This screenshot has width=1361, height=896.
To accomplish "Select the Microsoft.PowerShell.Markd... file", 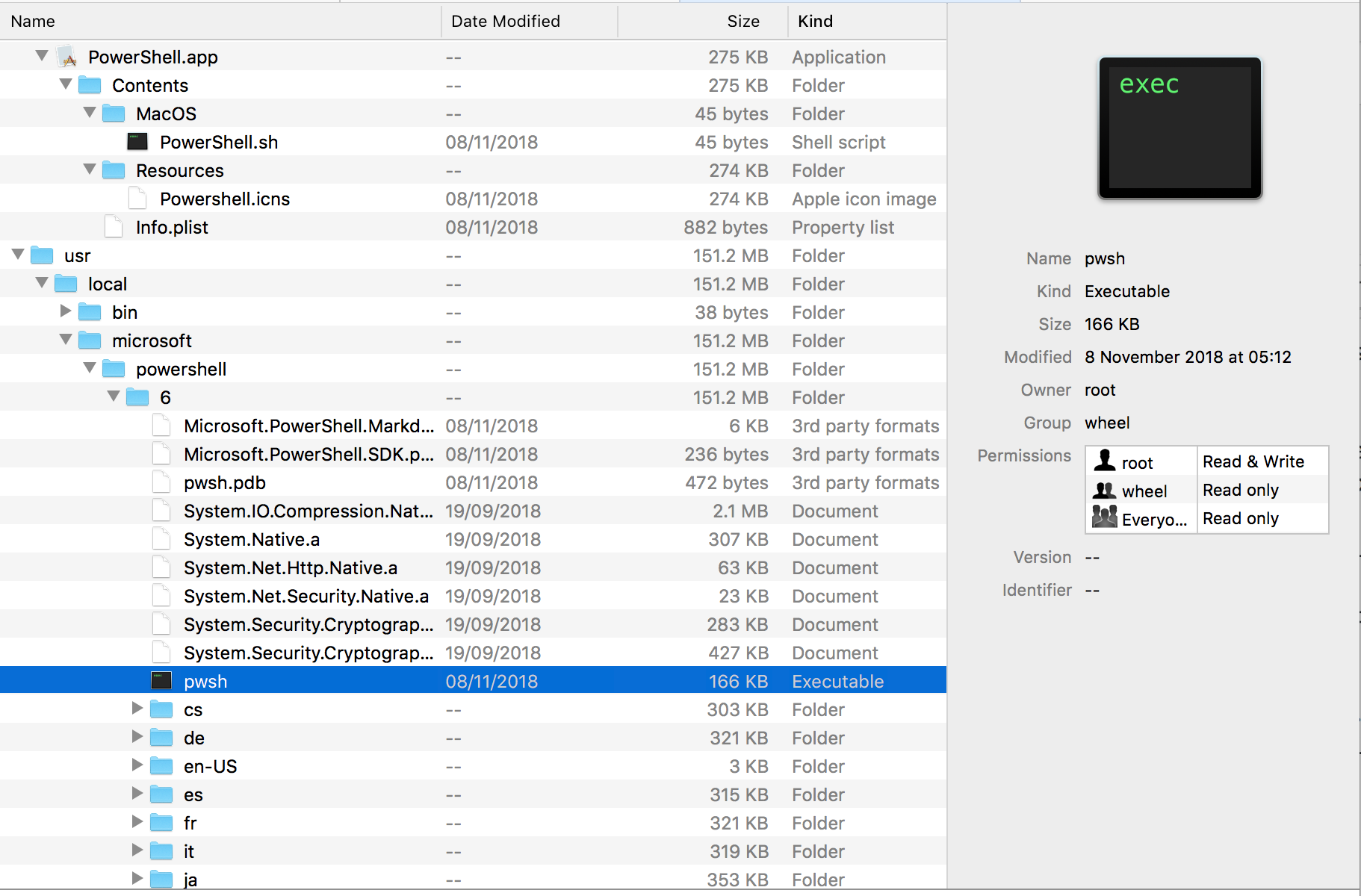I will [x=473, y=426].
